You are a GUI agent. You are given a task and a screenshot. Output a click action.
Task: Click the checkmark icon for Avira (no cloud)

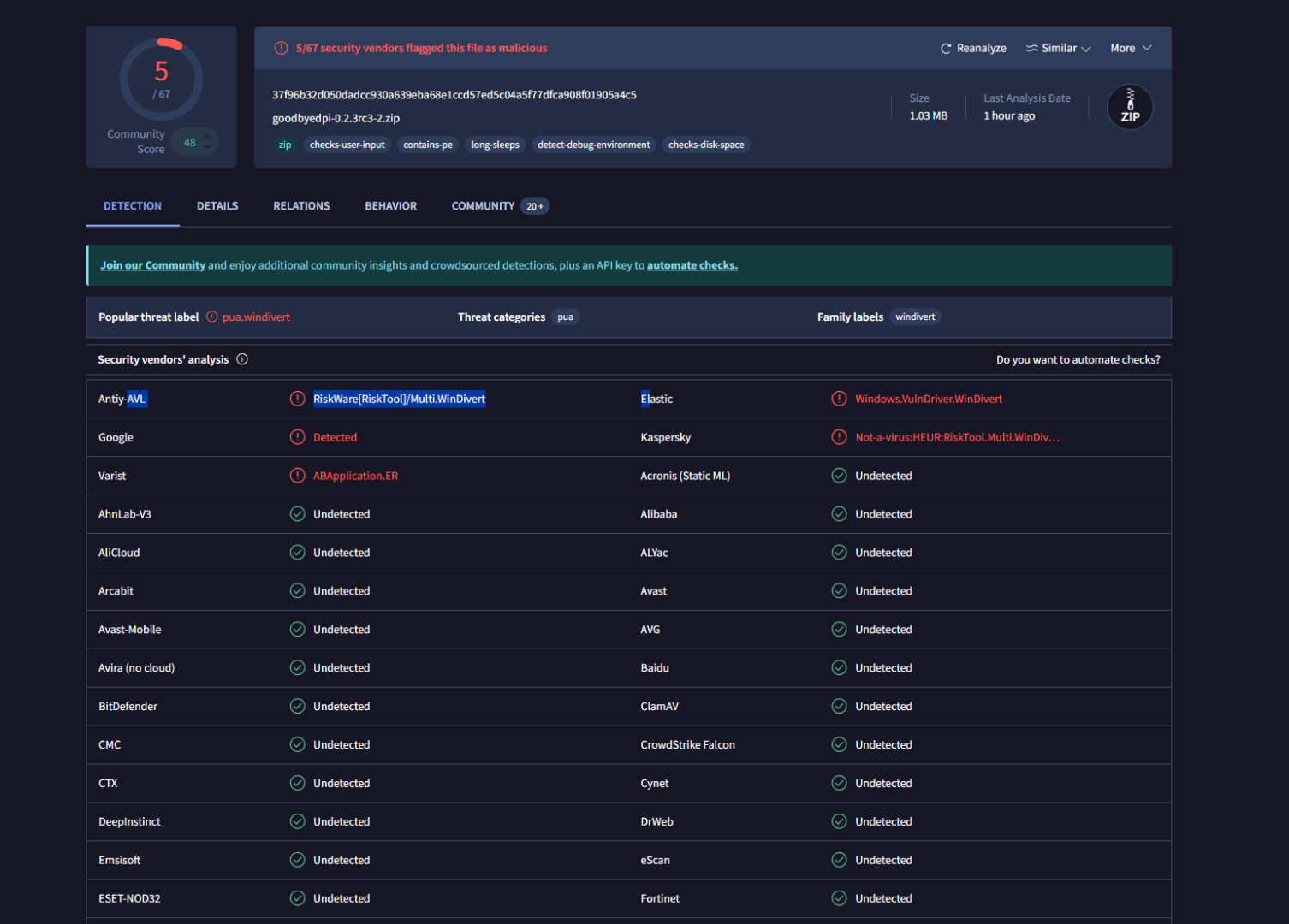click(x=297, y=668)
